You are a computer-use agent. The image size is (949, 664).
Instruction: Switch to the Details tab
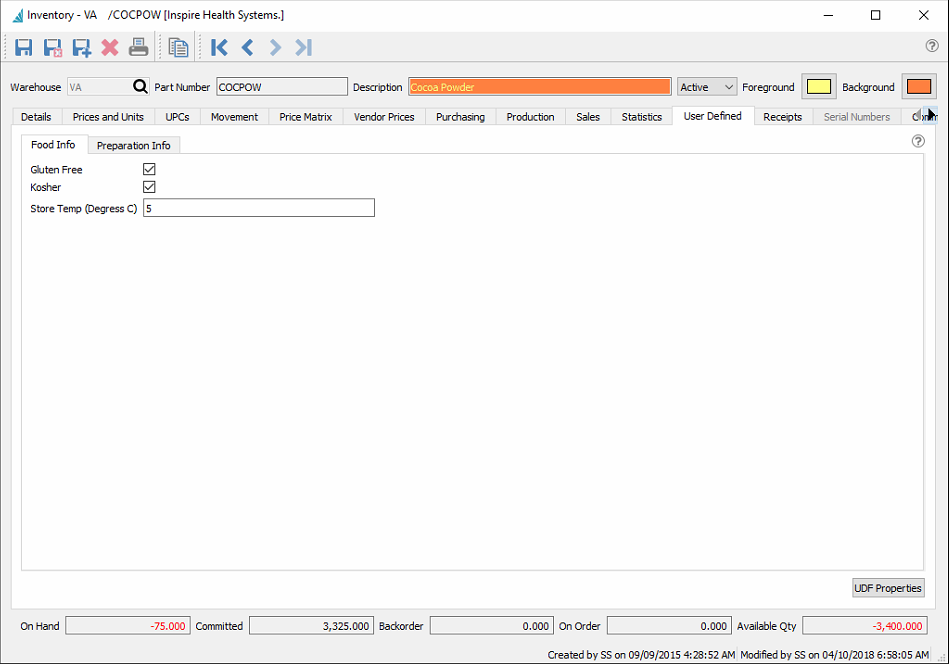click(x=36, y=117)
